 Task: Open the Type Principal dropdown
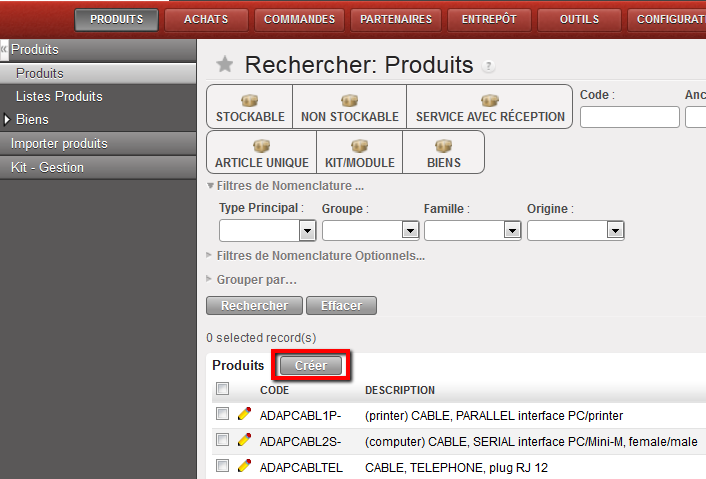point(307,230)
